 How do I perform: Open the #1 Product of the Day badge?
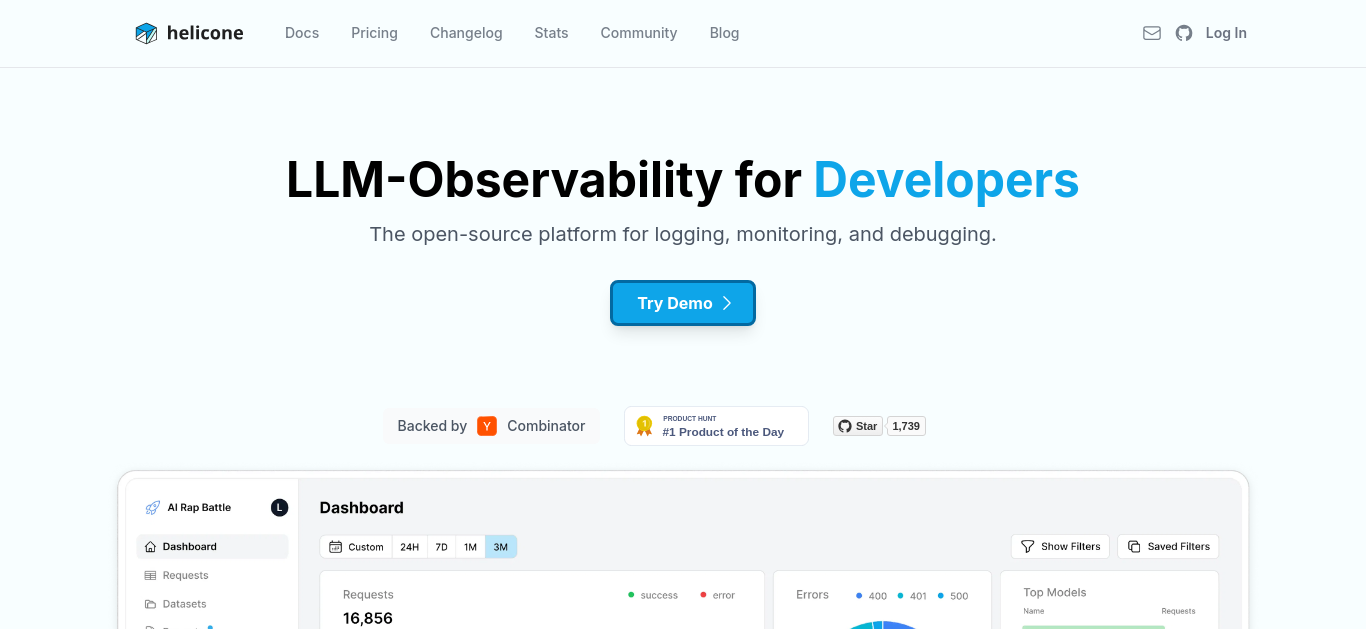tap(716, 426)
